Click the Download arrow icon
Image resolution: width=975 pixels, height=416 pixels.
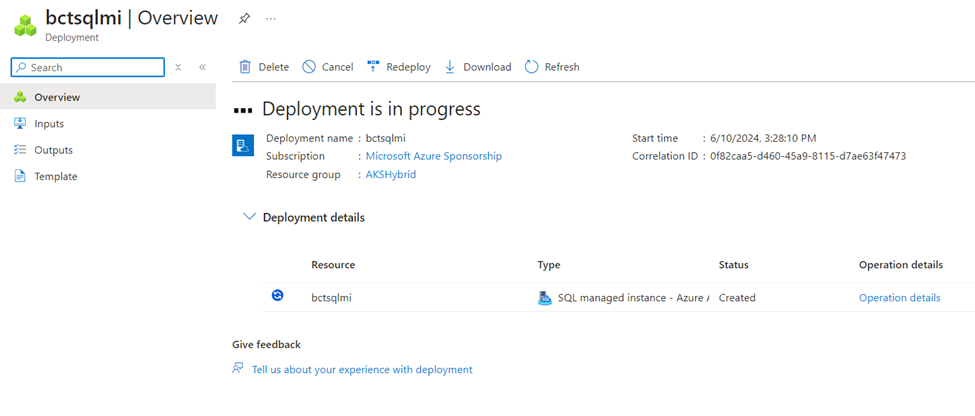point(450,67)
